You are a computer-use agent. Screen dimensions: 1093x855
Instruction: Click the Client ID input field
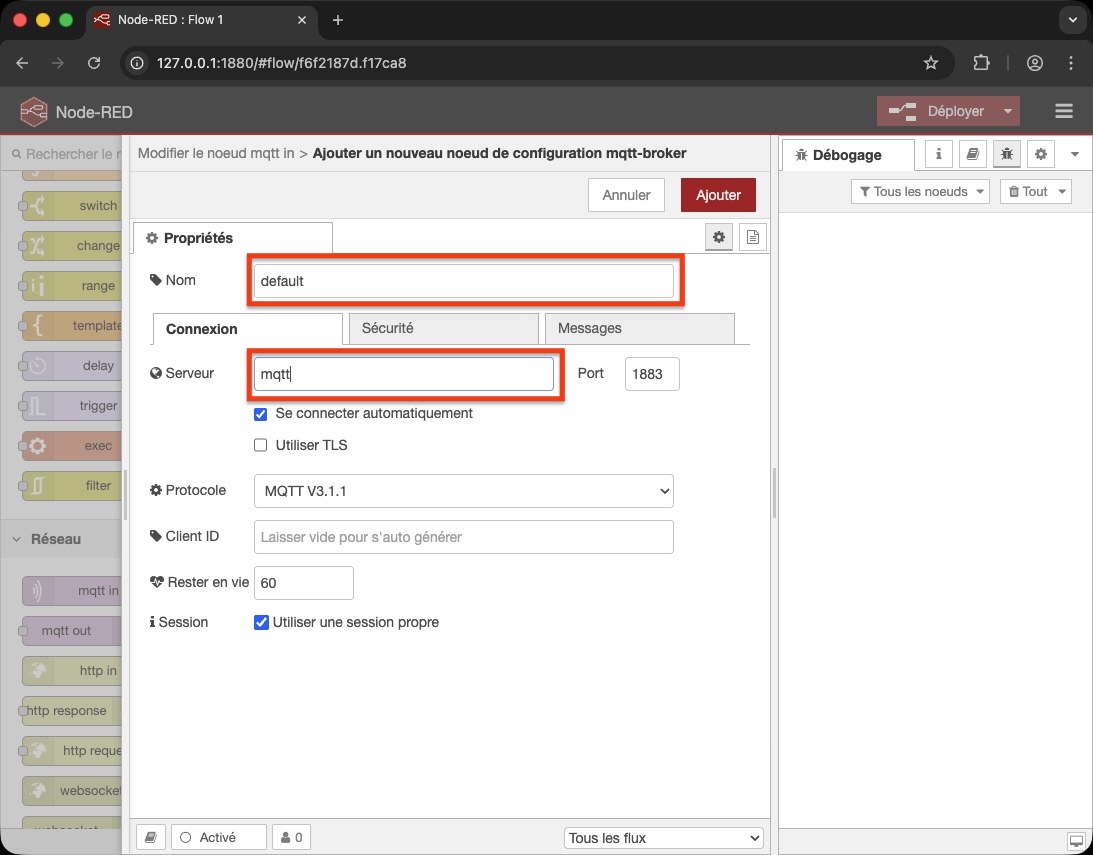click(x=463, y=537)
